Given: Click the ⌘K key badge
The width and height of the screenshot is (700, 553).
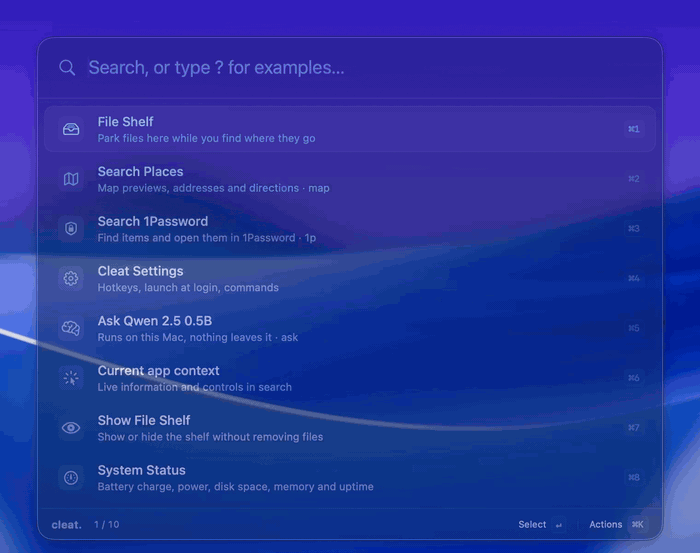Looking at the screenshot, I should pos(638,524).
